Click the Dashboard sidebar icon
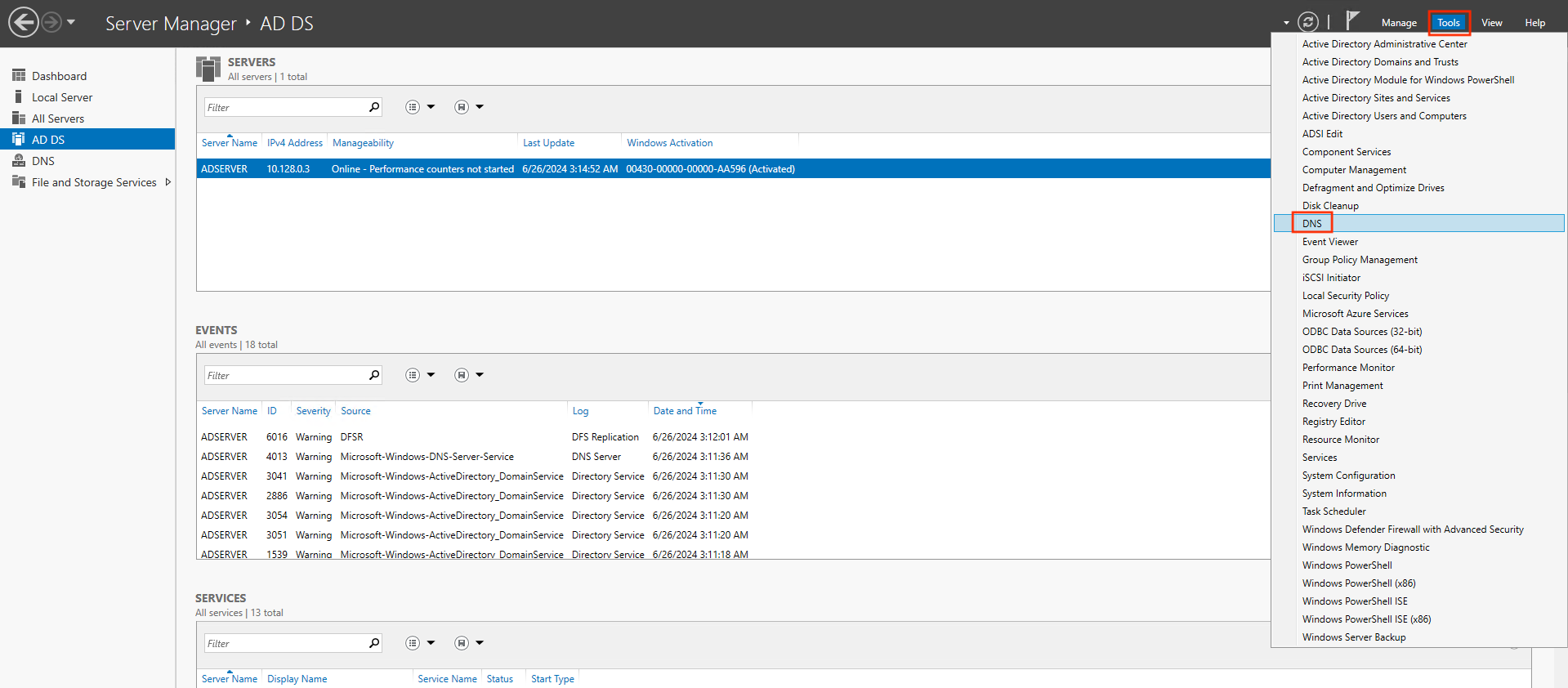The height and width of the screenshot is (688, 1568). click(19, 75)
